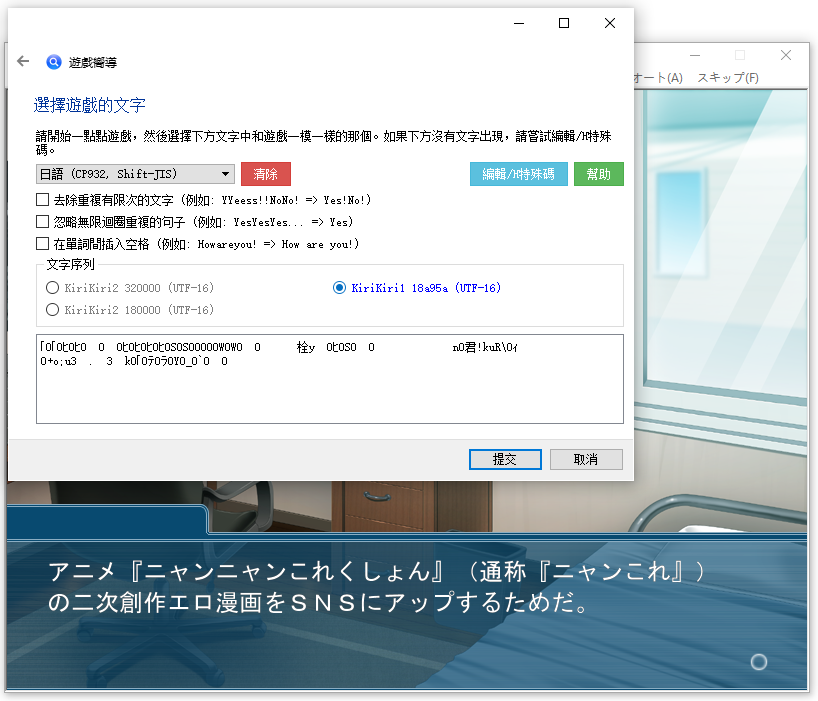818x701 pixels.
Task: Click the circle advance indicator in game message box
Action: [759, 662]
